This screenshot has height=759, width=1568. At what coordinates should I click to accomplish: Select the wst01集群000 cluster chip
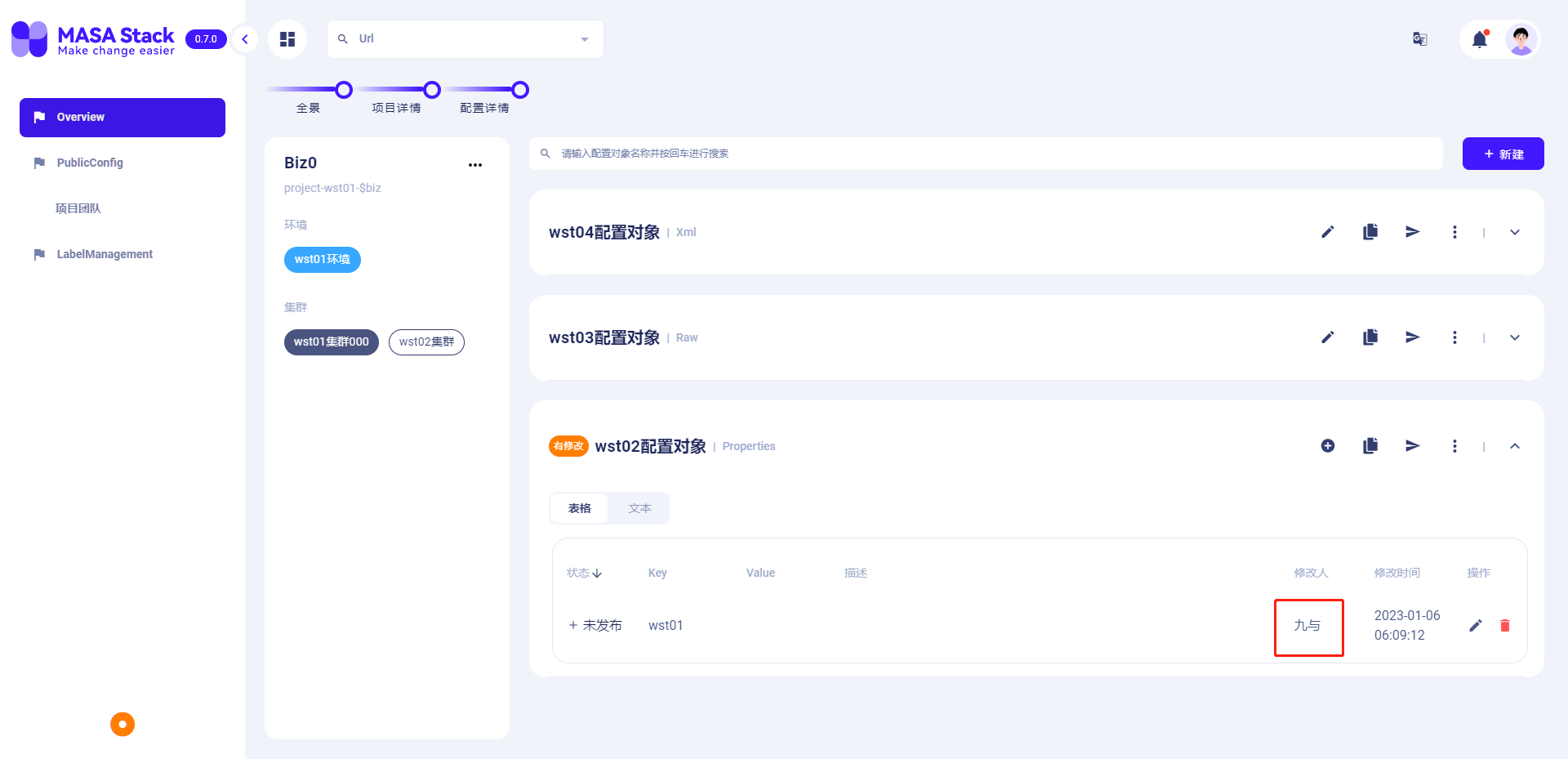[332, 342]
